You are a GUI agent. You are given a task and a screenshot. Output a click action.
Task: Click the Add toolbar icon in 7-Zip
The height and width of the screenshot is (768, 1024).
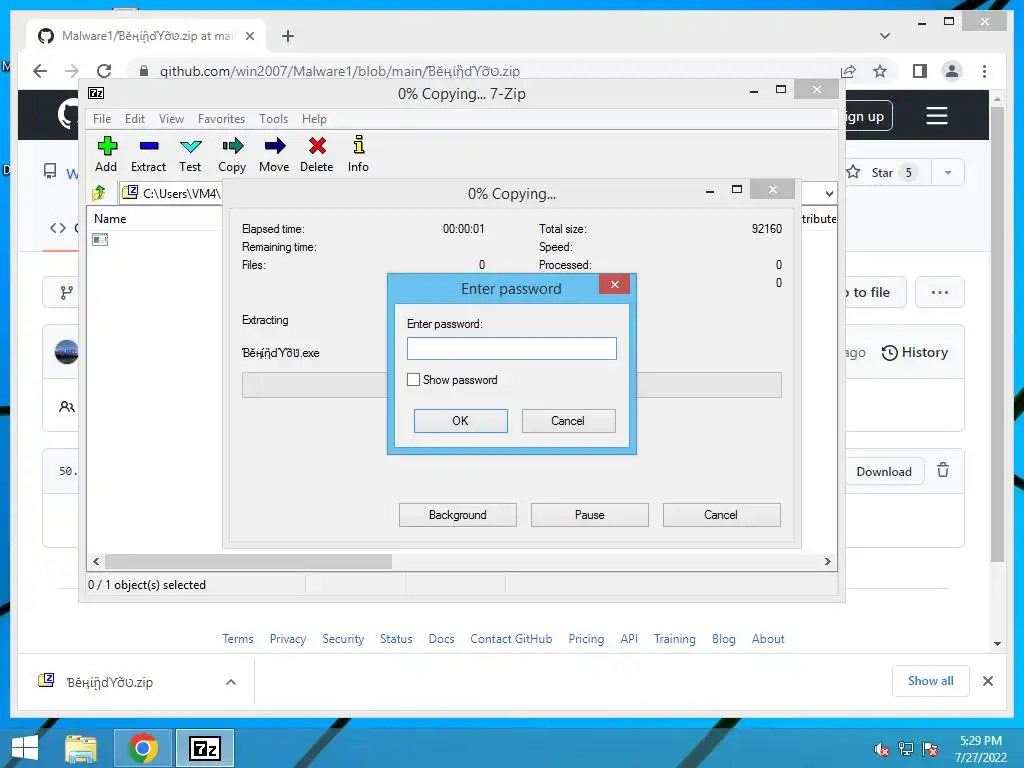click(x=106, y=154)
